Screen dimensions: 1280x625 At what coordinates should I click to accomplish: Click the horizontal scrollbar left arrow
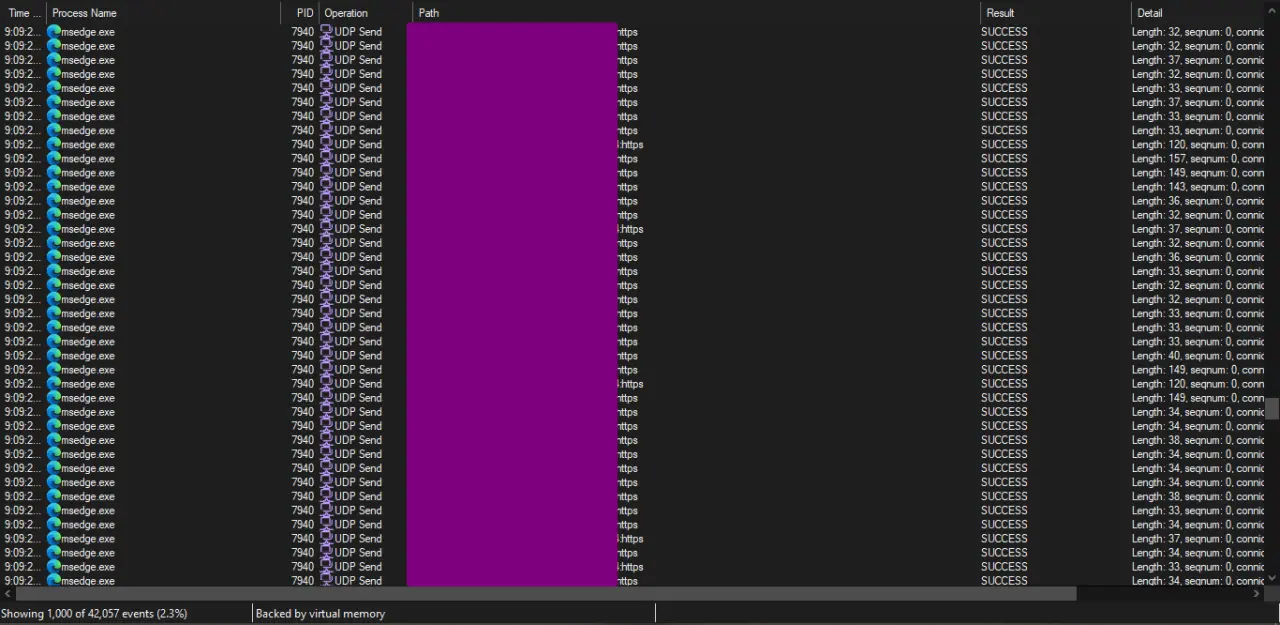pos(6,593)
